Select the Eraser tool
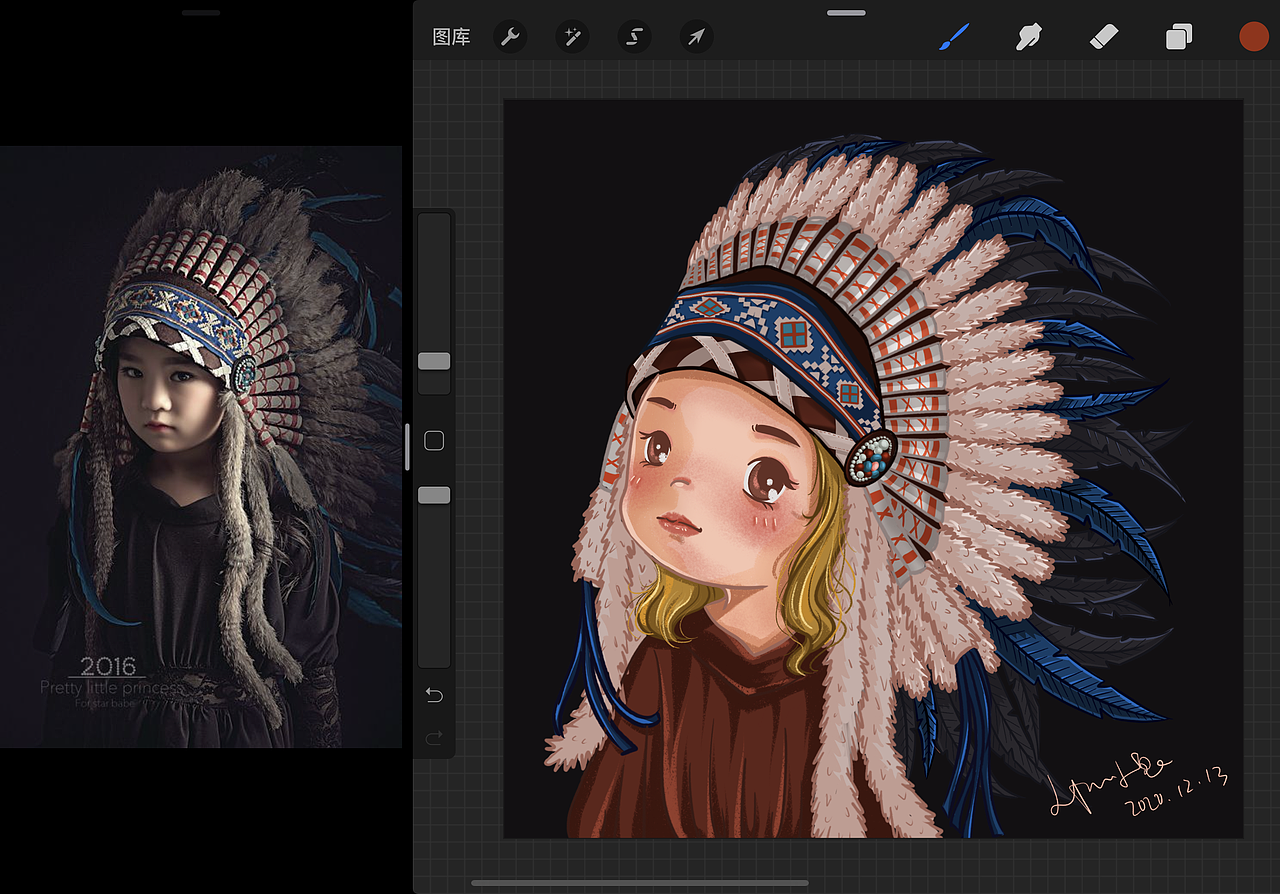 (1104, 37)
